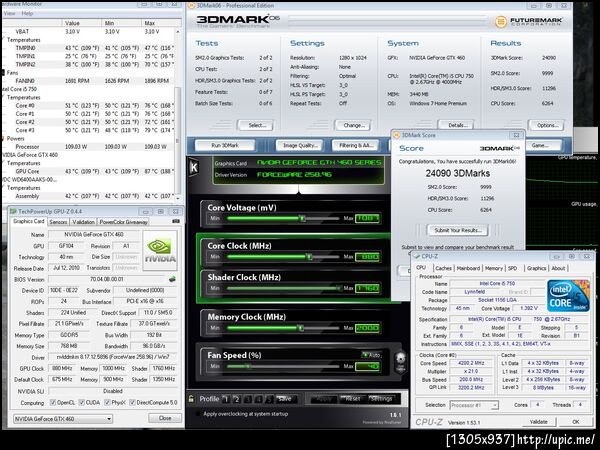Image resolution: width=600 pixels, height=450 pixels.
Task: Switch to the SPD tab in CPU-Z
Action: (x=512, y=268)
